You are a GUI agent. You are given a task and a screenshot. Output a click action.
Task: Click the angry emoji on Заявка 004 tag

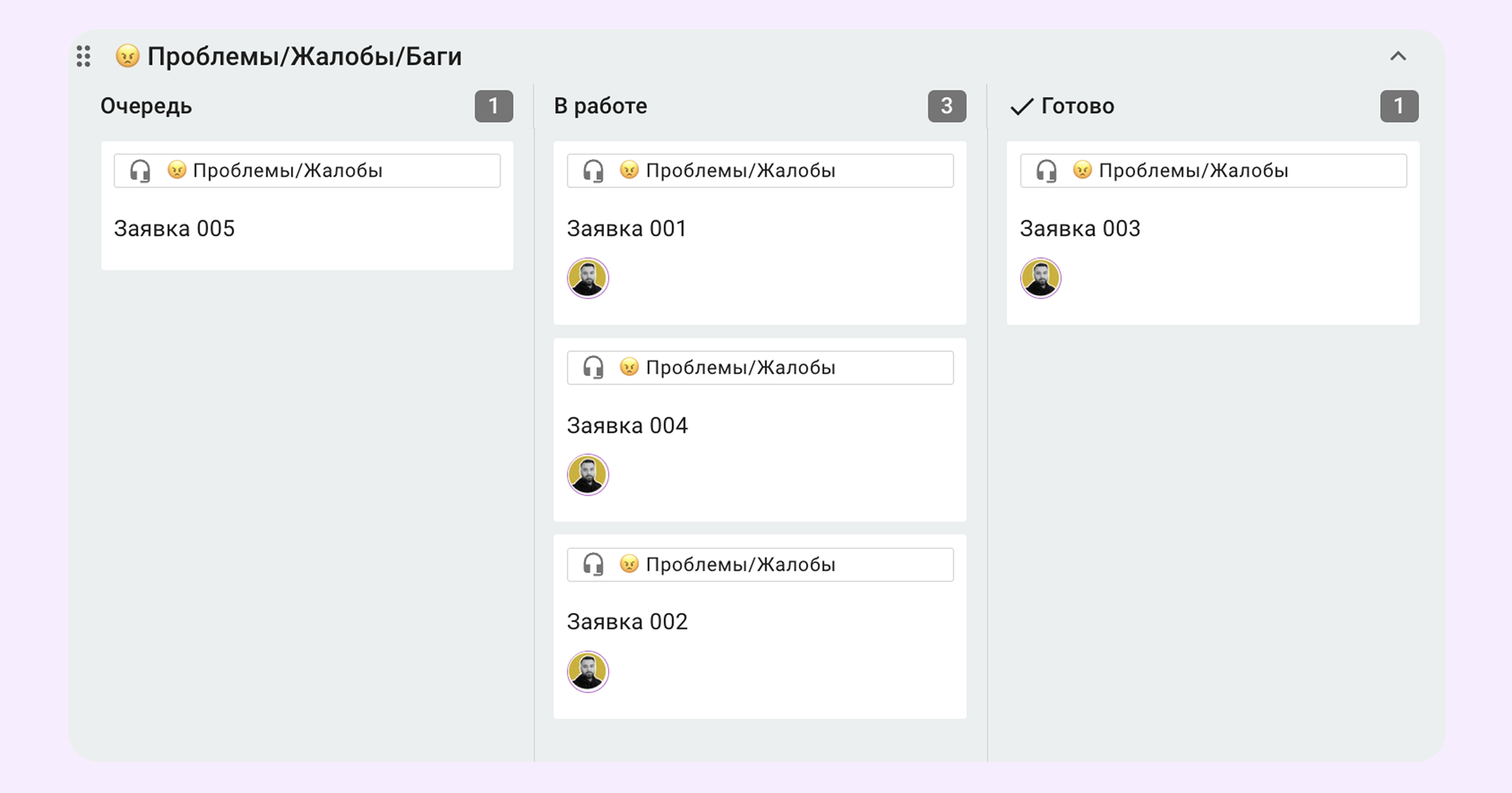[x=629, y=367]
